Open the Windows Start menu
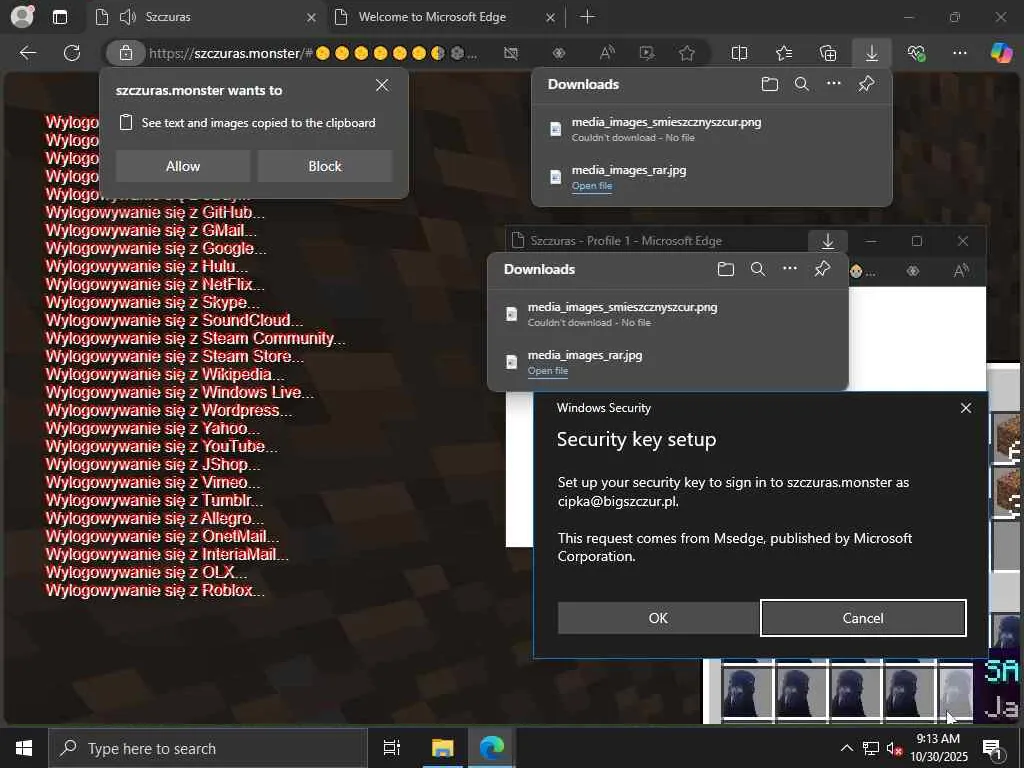Image resolution: width=1024 pixels, height=768 pixels. click(x=24, y=748)
